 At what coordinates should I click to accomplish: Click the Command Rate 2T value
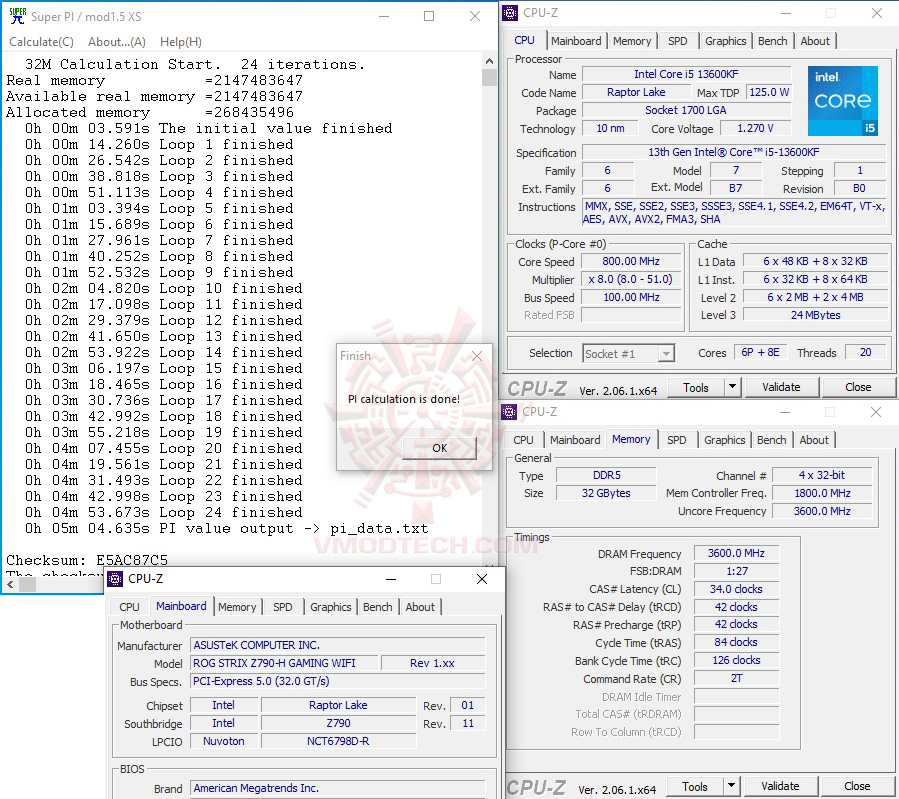(736, 679)
